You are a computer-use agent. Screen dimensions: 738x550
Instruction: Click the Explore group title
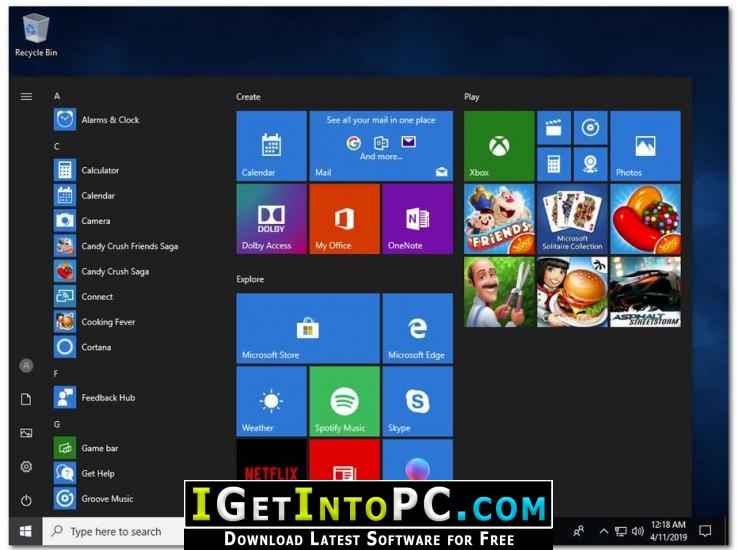coord(250,279)
